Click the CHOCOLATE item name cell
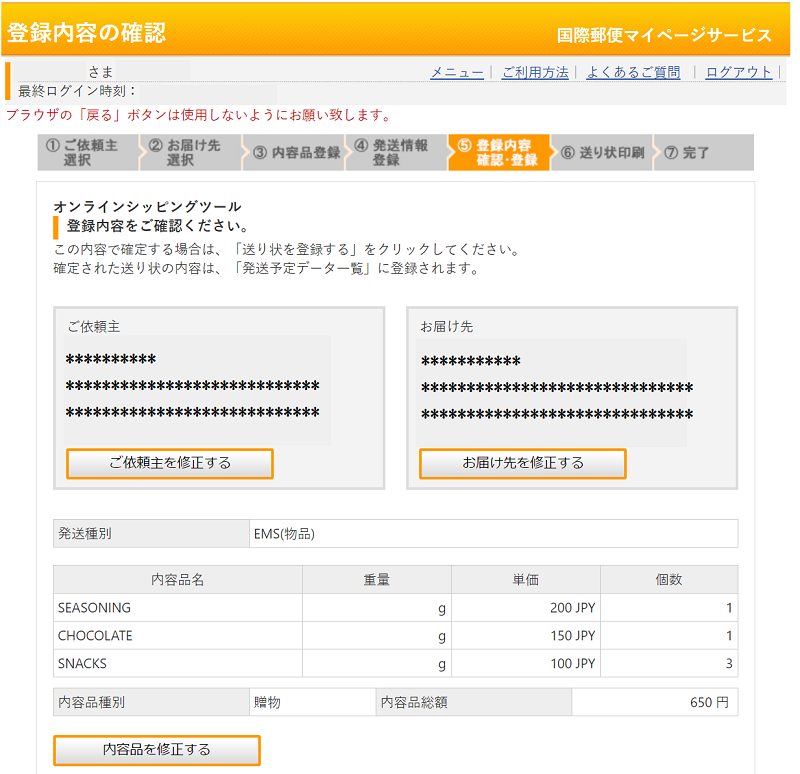 178,636
